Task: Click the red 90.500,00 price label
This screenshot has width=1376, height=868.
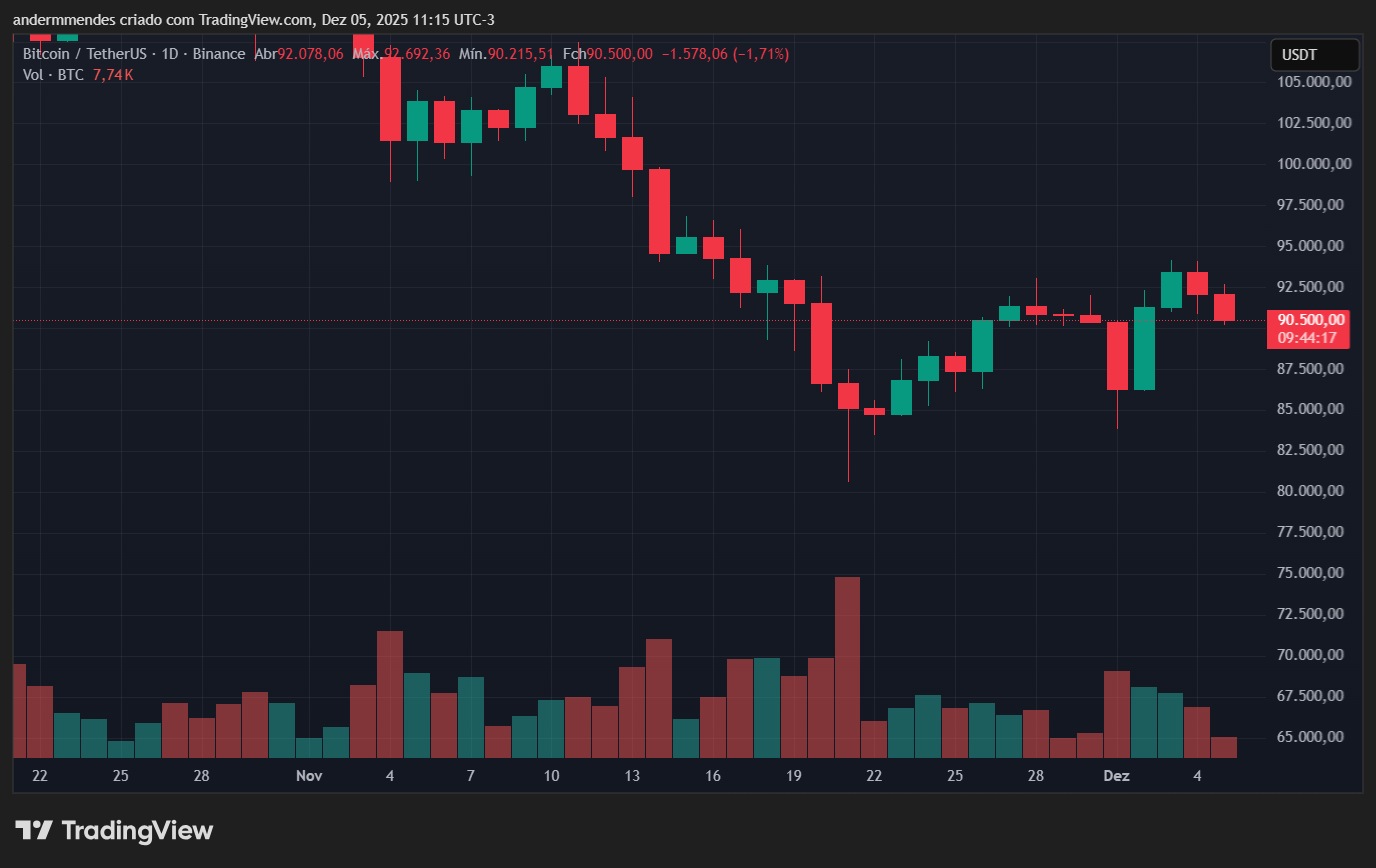Action: coord(1311,319)
